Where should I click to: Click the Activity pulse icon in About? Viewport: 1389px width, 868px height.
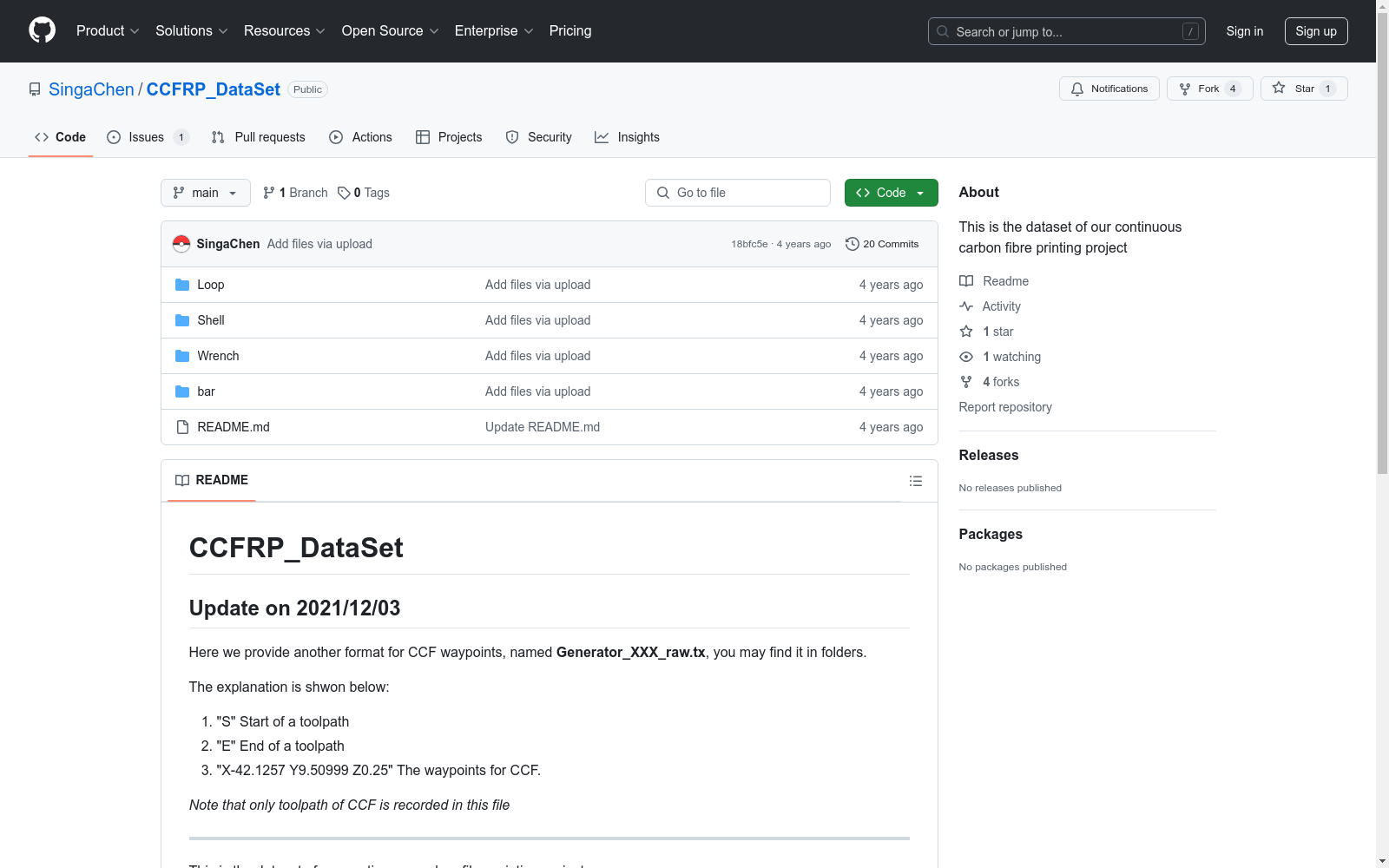pos(966,306)
